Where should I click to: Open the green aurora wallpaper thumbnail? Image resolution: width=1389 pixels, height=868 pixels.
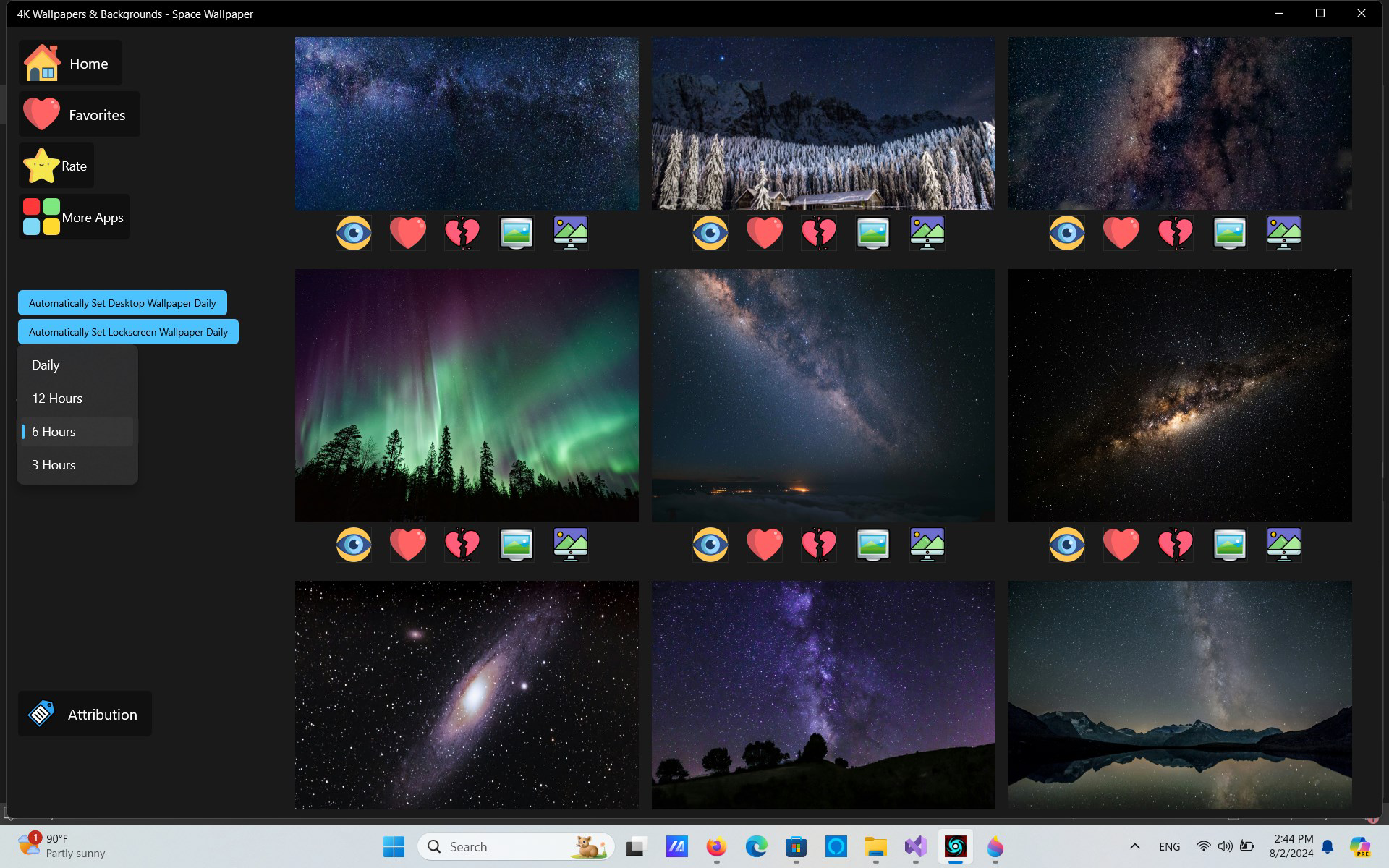[x=467, y=396]
